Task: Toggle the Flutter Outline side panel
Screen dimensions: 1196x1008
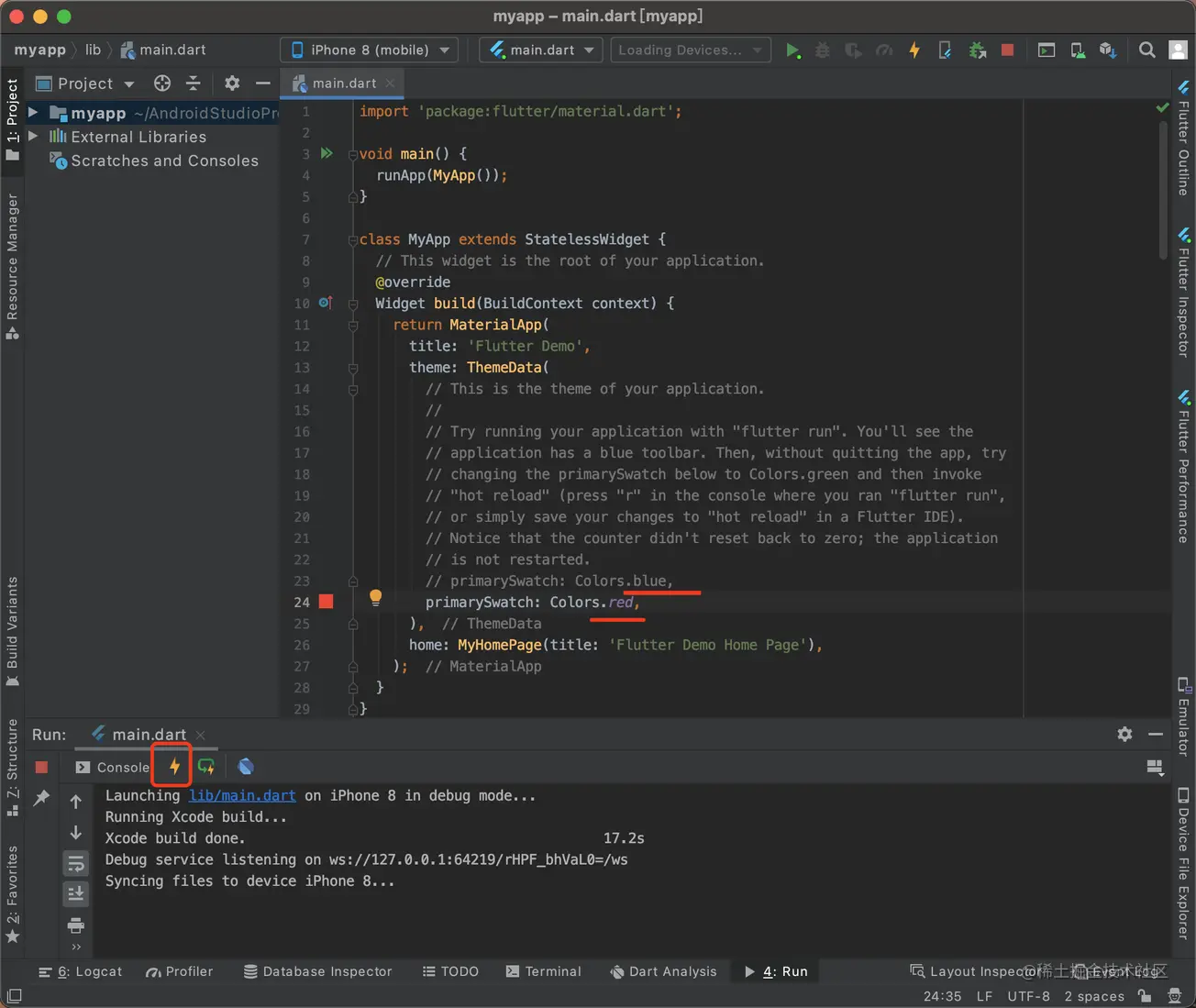Action: 1184,138
